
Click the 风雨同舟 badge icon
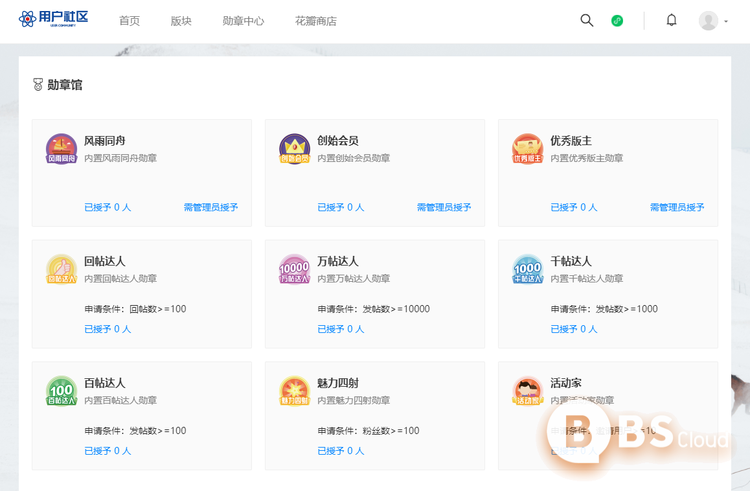click(61, 149)
